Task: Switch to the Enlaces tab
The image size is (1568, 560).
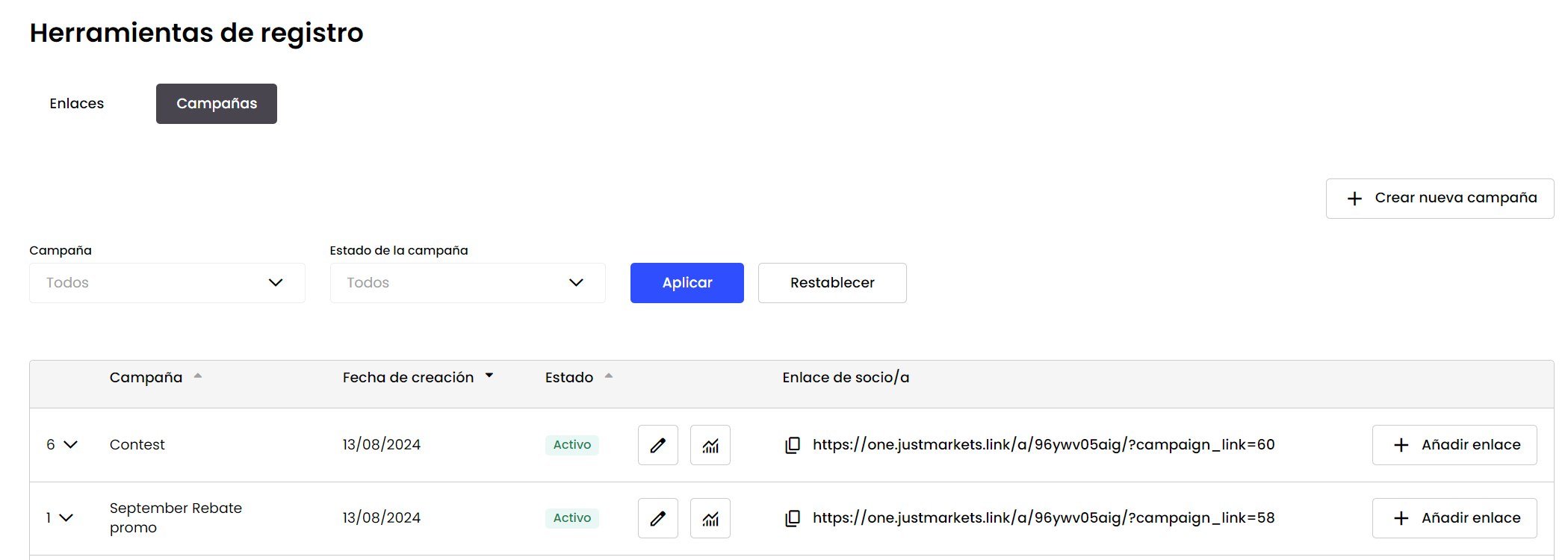Action: [77, 104]
